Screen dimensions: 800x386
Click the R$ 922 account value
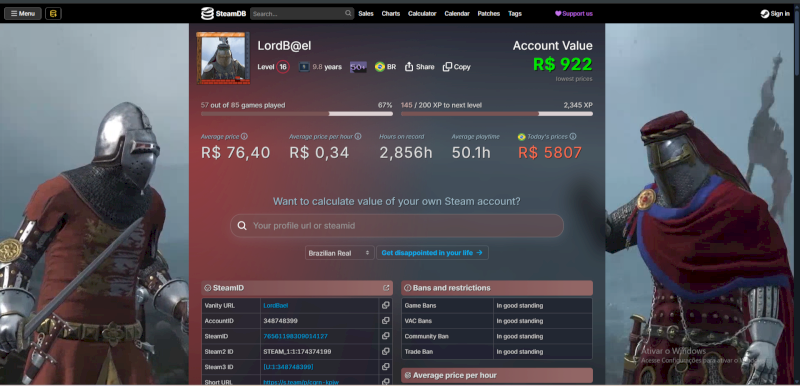coord(563,64)
